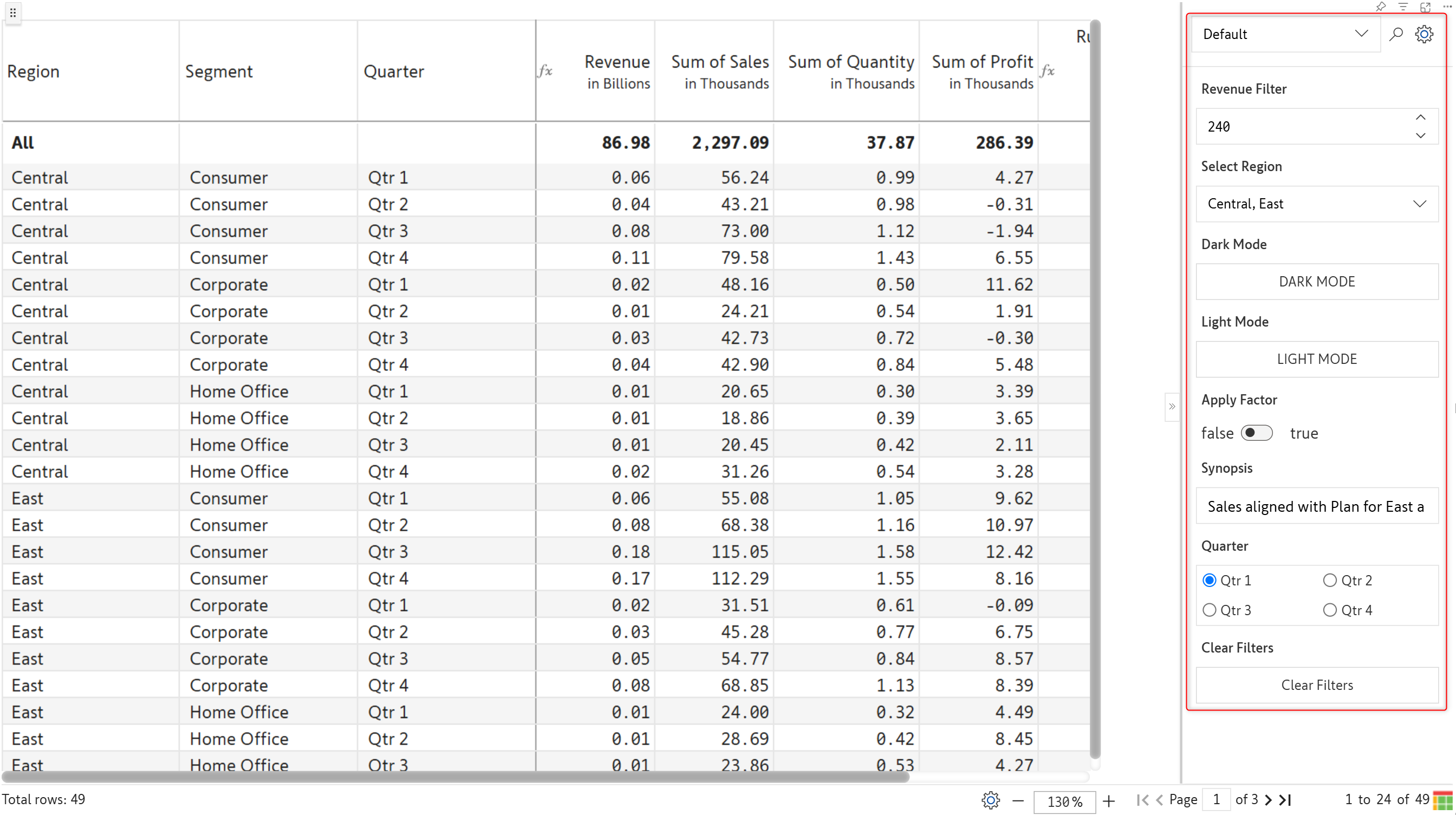Open filter panel settings gear
This screenshot has width=1456, height=815.
1424,34
